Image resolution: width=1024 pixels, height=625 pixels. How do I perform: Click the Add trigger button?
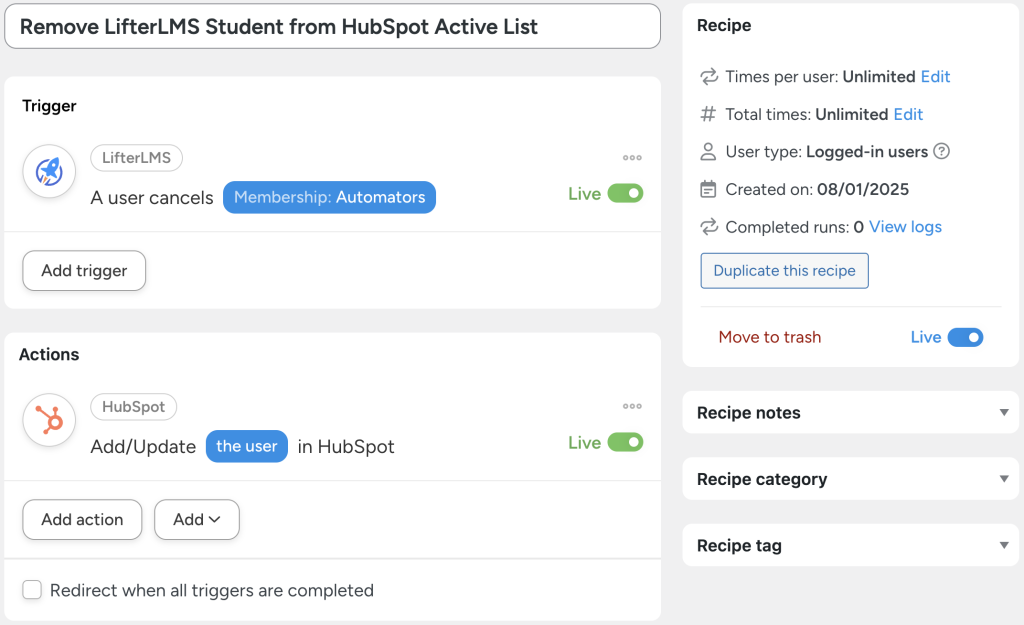click(x=83, y=270)
